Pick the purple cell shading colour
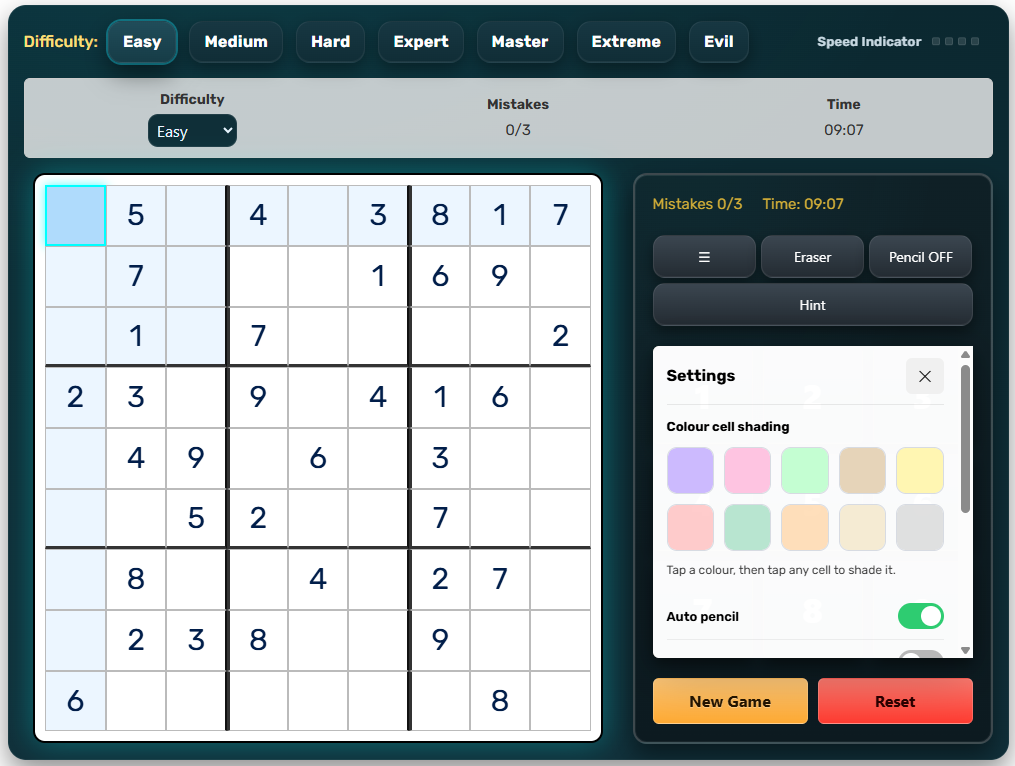The image size is (1015, 766). [x=690, y=470]
